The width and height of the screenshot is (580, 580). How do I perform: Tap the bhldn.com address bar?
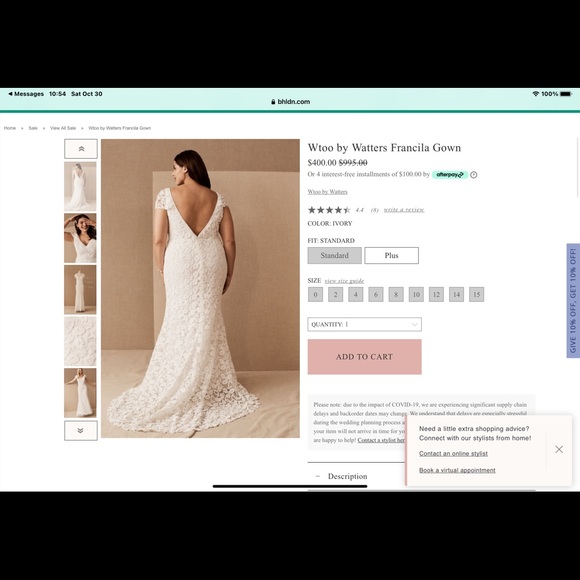(x=290, y=102)
